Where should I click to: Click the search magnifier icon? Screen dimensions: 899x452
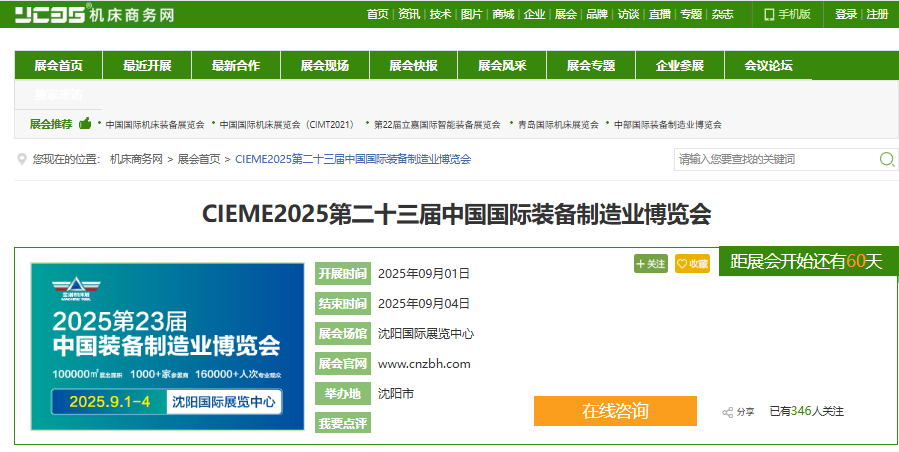point(886,159)
